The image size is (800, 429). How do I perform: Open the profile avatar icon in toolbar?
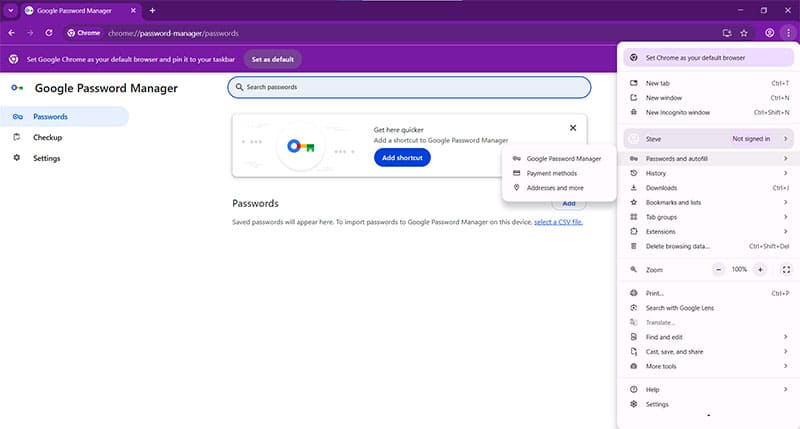(769, 33)
